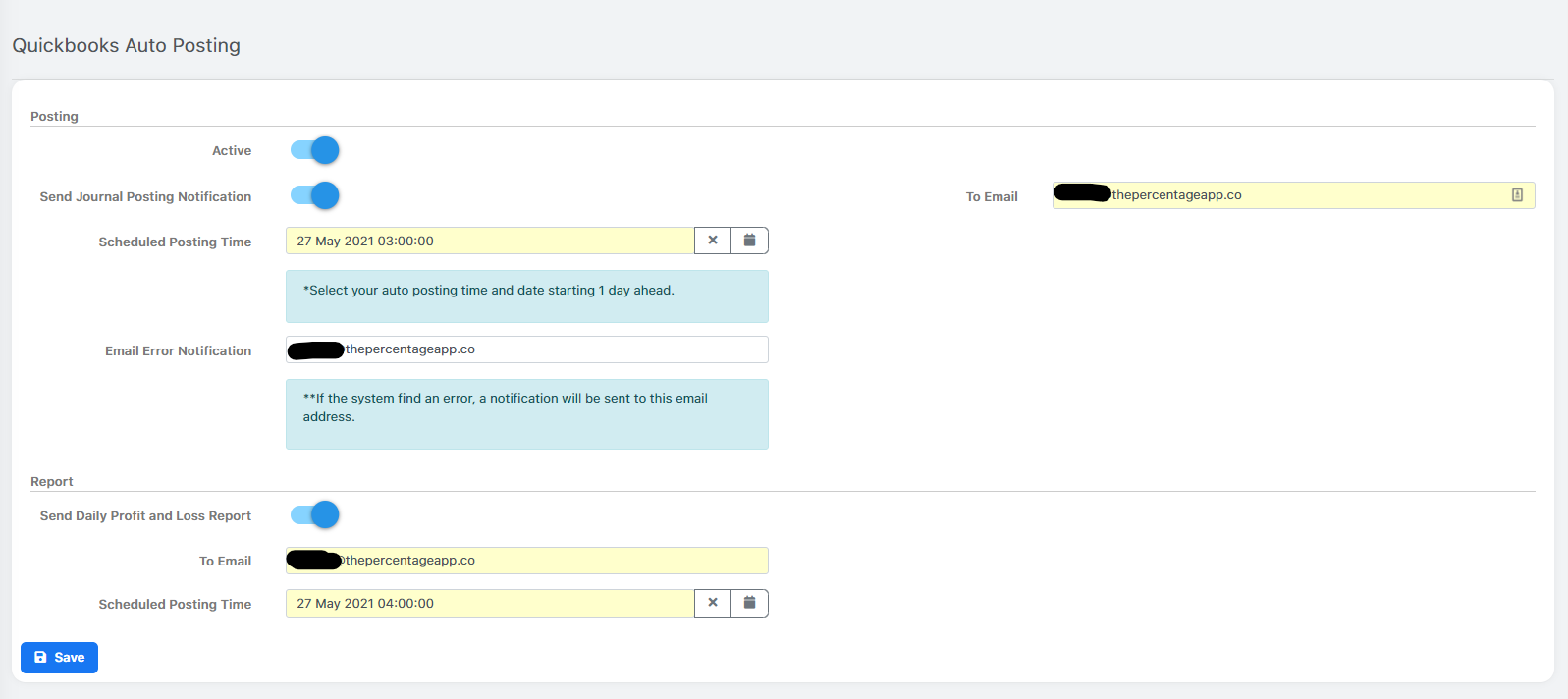Focus the Email Error Notification input
This screenshot has width=1568, height=699.
click(x=527, y=349)
